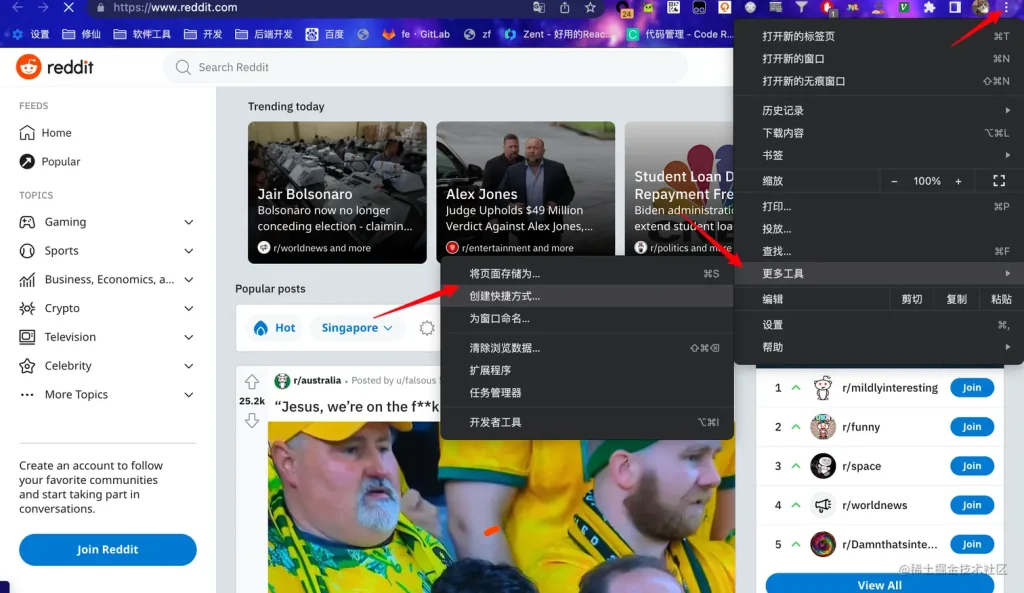Click the Celebrity star icon
Screen dimensions: 1024x593
[x=27, y=366]
